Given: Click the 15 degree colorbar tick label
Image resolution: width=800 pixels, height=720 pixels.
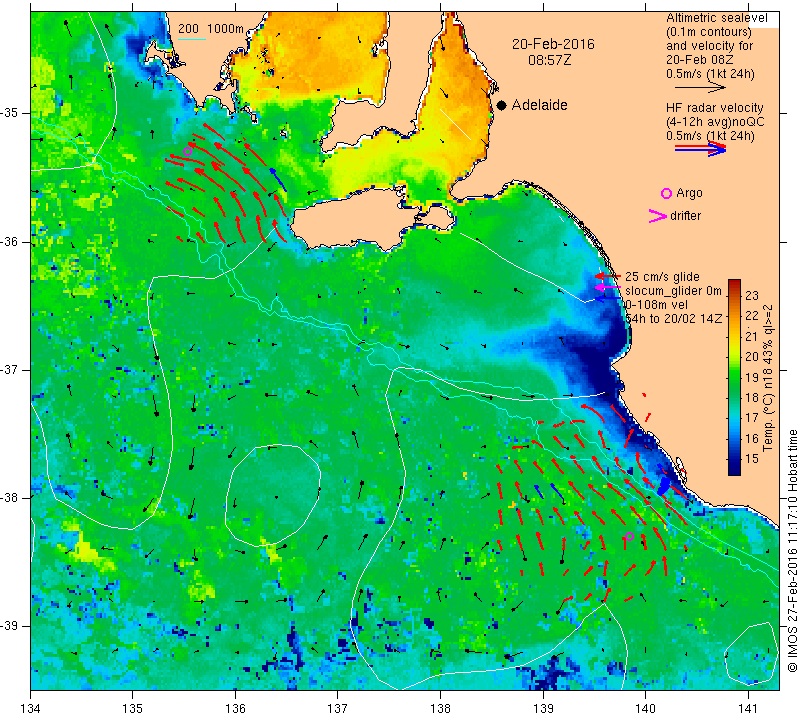Looking at the screenshot, I should tap(752, 459).
